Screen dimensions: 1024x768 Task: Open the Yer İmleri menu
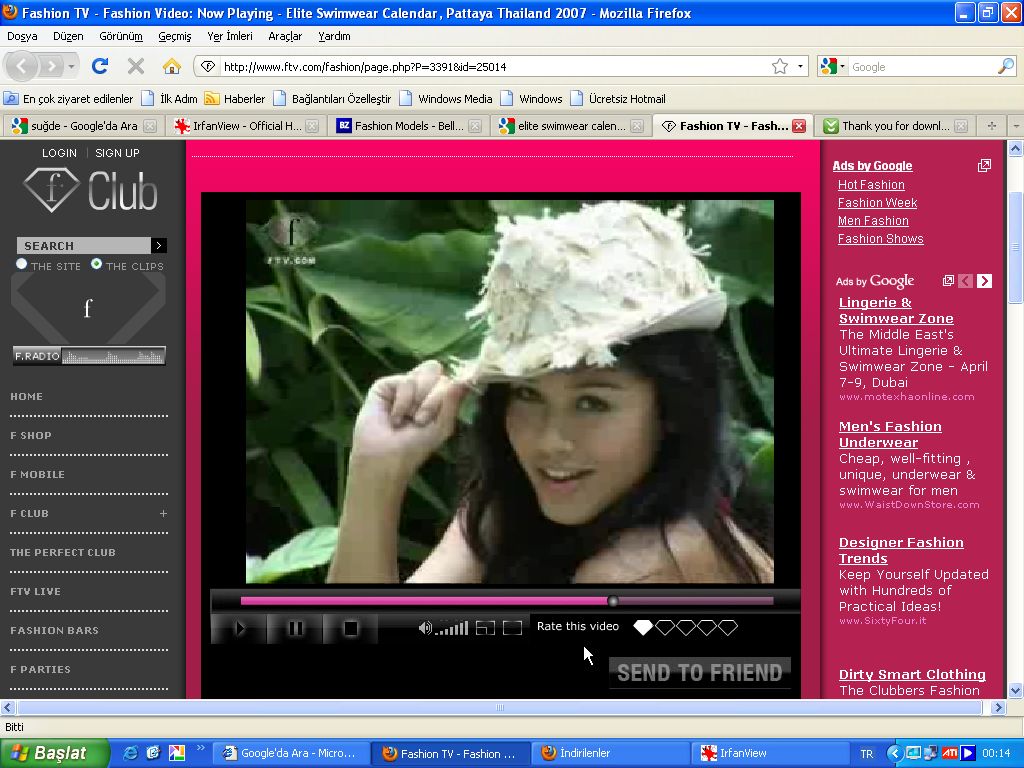click(x=229, y=36)
